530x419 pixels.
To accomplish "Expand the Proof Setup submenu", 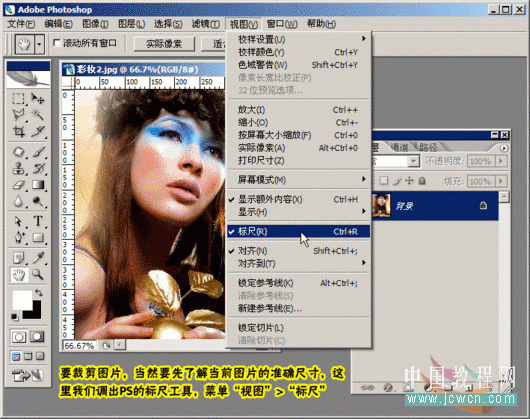I will [299, 39].
